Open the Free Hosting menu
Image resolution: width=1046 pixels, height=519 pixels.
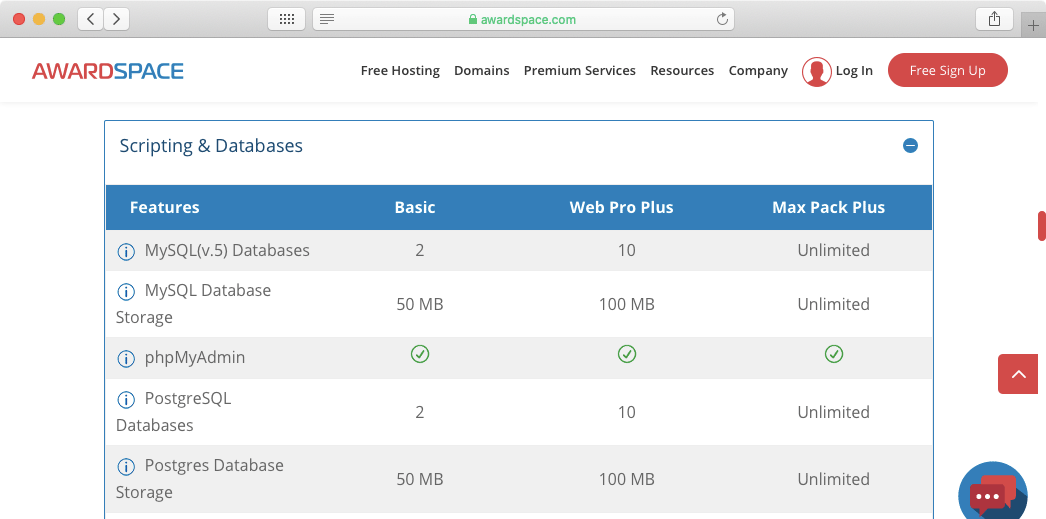point(400,71)
